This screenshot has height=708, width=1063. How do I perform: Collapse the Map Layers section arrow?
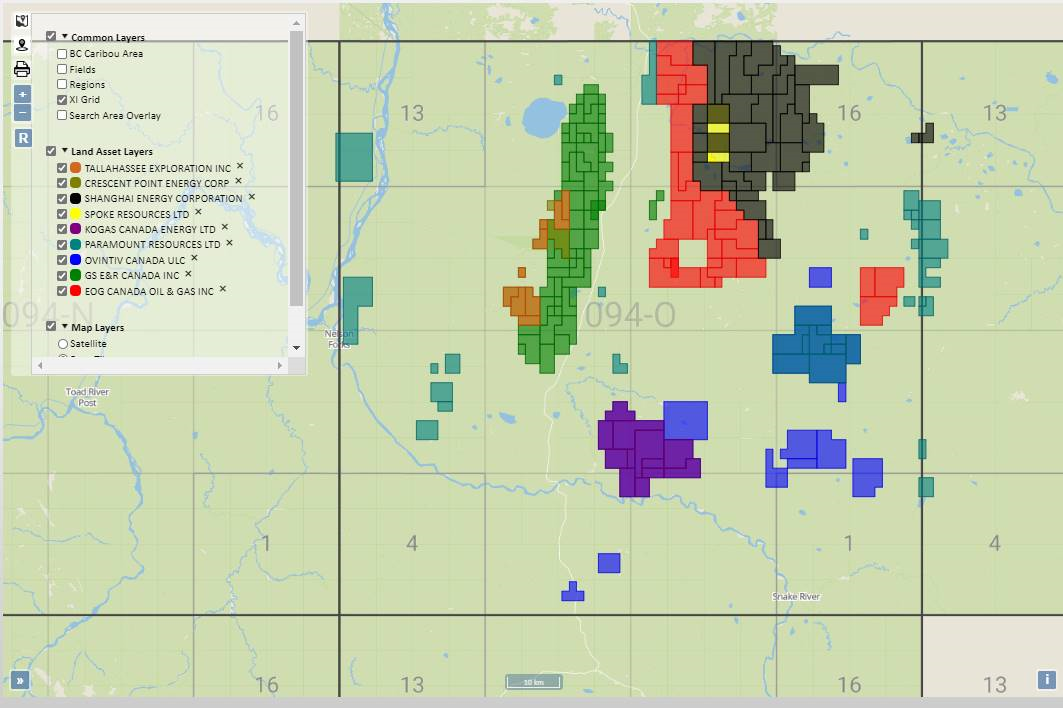pos(65,327)
